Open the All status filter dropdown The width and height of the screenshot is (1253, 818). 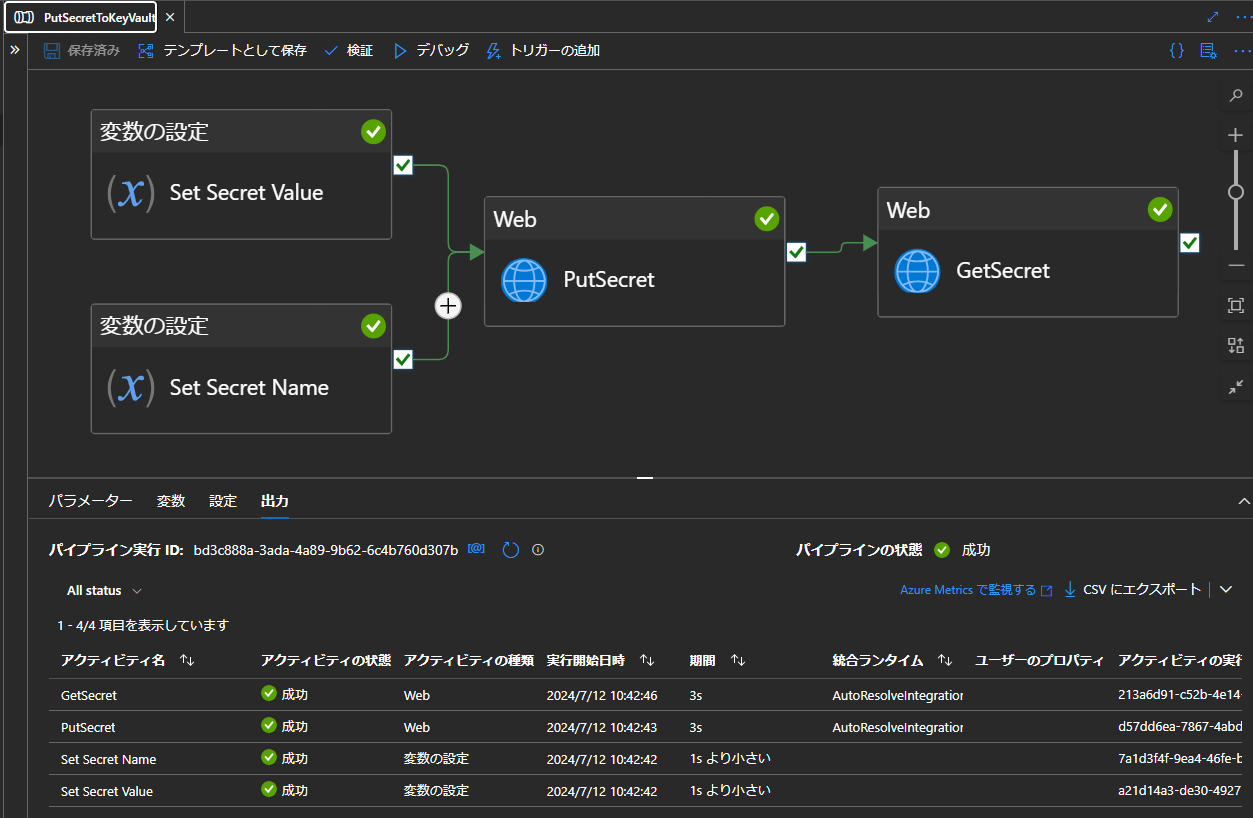(x=104, y=591)
